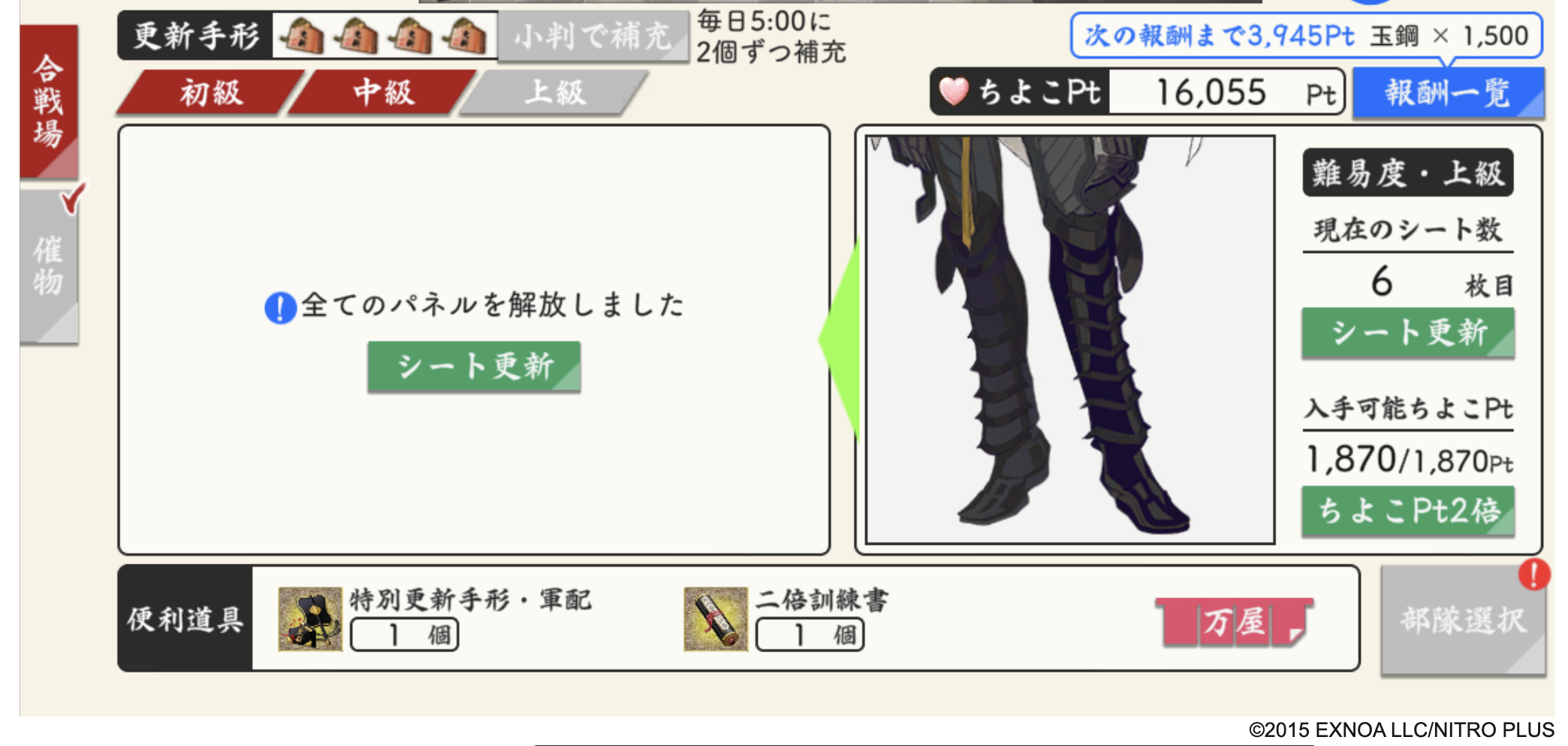
Task: Click the blue exclamation info icon
Action: tap(280, 307)
